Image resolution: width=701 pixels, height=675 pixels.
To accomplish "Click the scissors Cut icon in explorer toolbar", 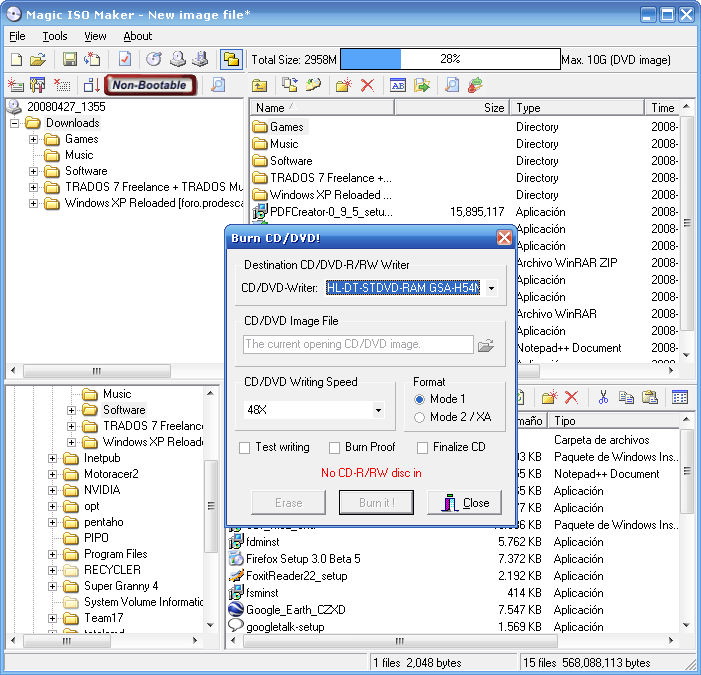I will point(603,397).
